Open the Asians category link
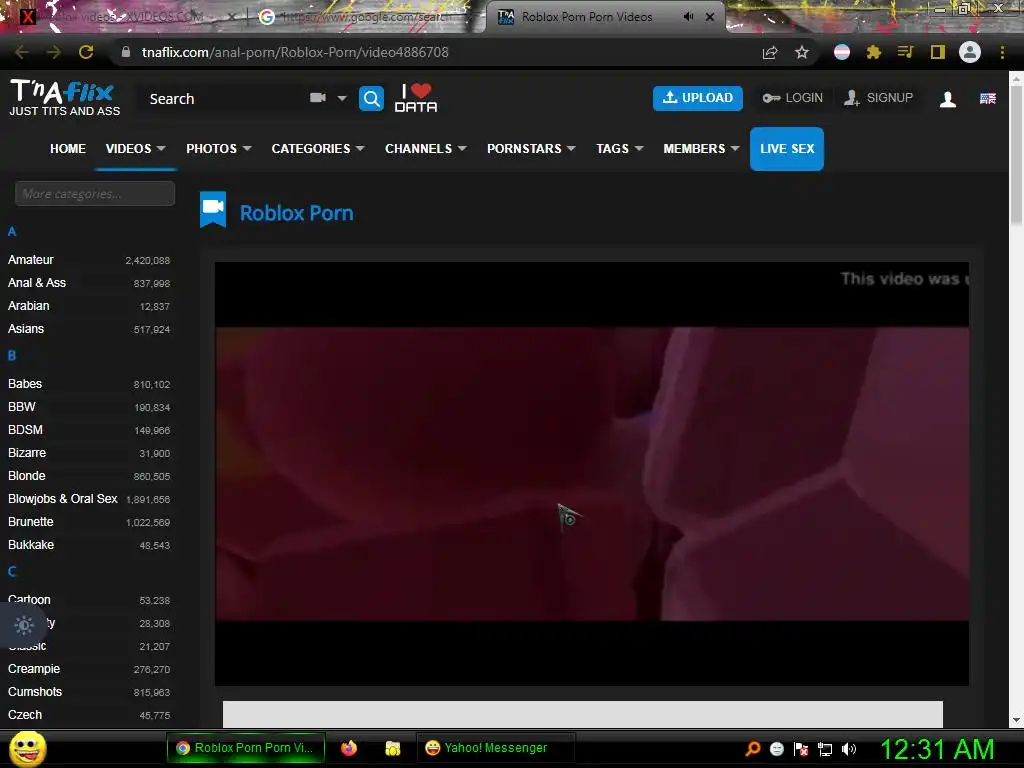 [26, 328]
